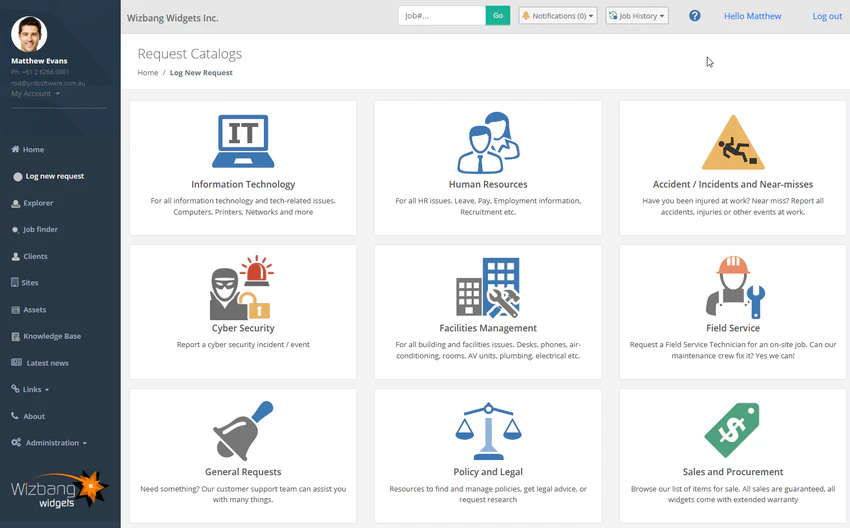Open Job finder from the sidebar
Viewport: 850px width, 528px height.
click(40, 229)
